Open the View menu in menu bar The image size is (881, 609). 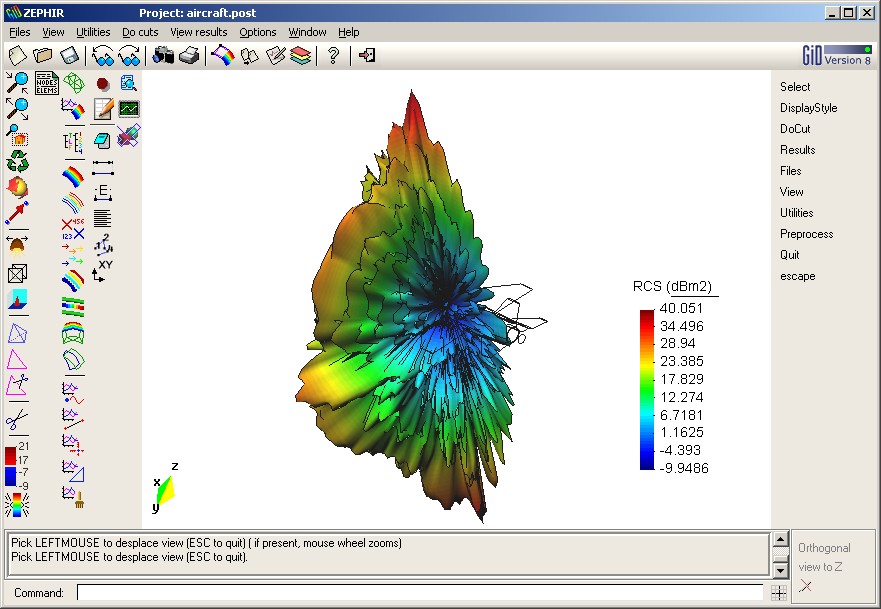(x=53, y=32)
